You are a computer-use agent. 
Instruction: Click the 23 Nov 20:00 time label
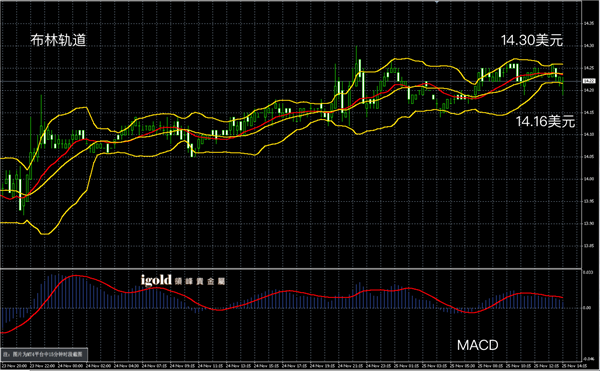coord(15,366)
